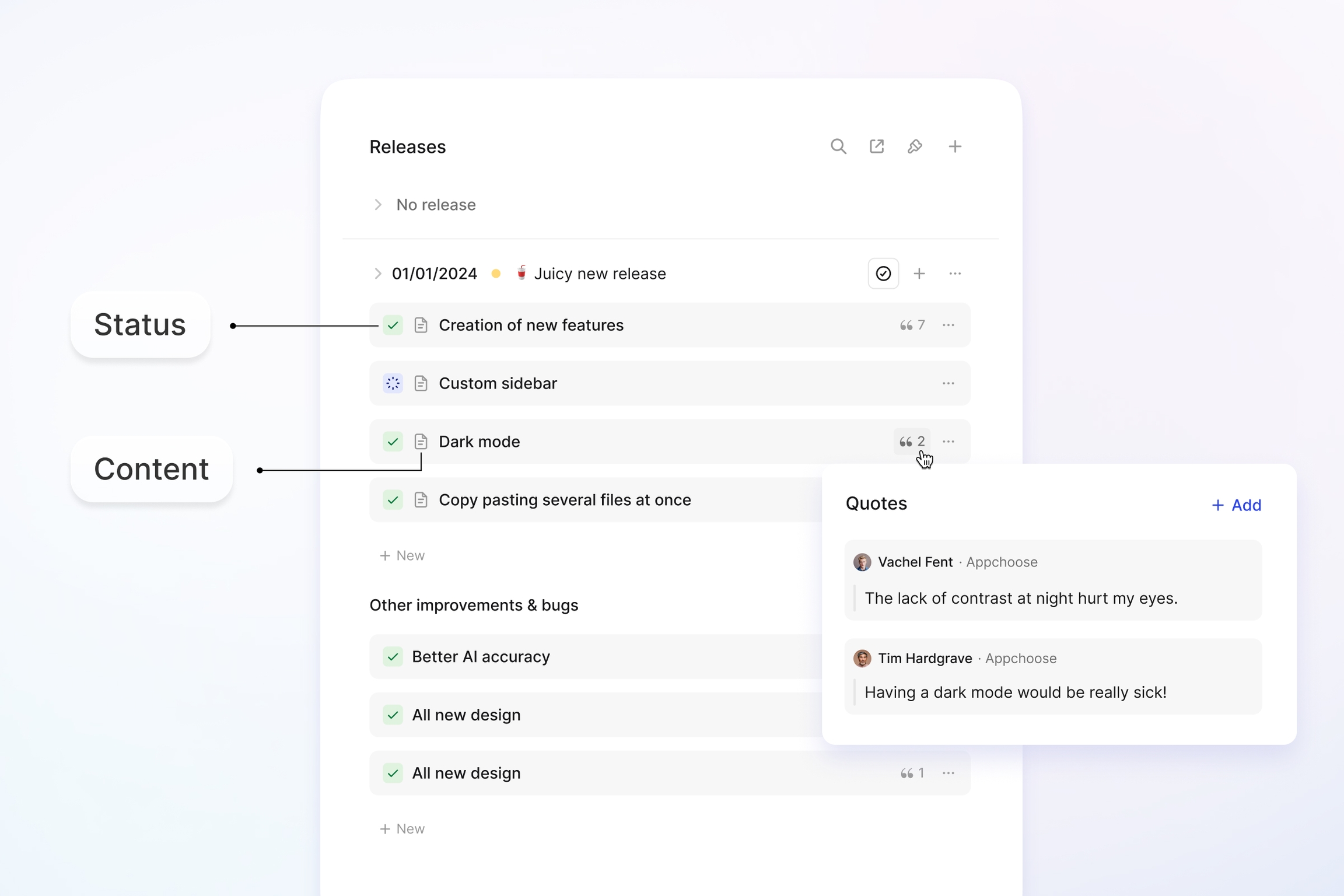Open three-dot menu on Custom sidebar row

coord(948,383)
